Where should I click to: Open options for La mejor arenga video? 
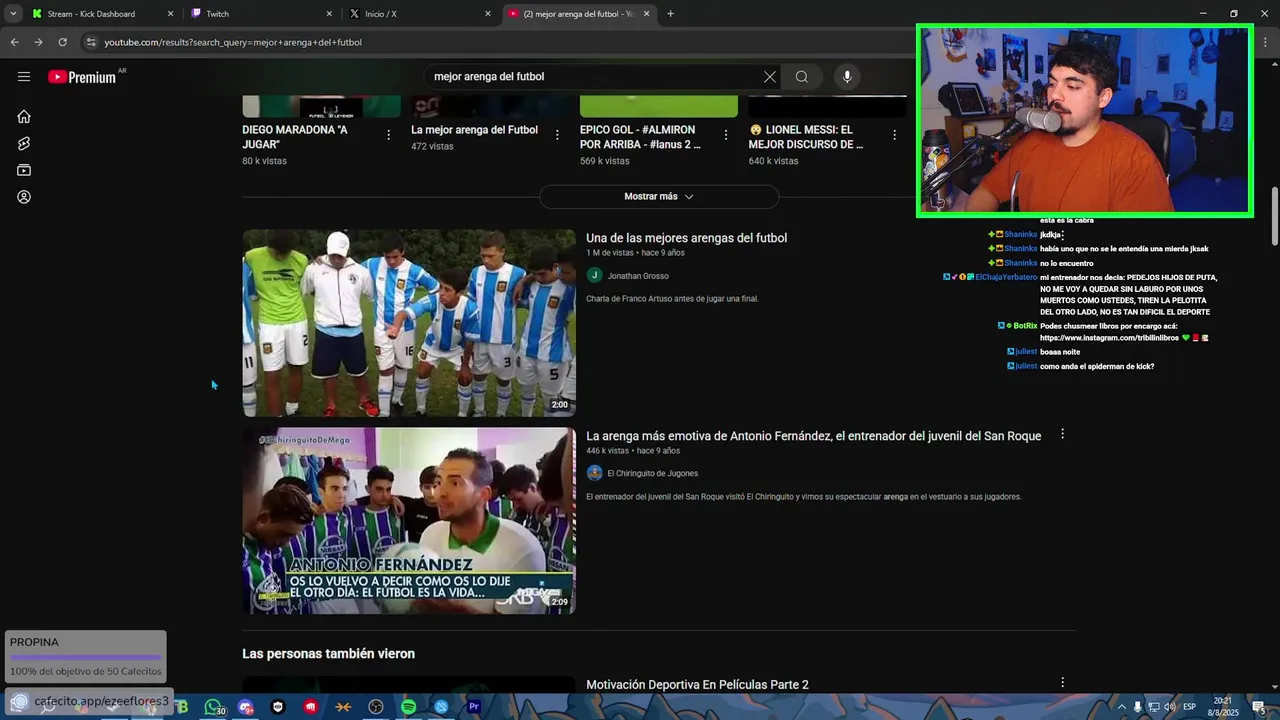coord(557,135)
